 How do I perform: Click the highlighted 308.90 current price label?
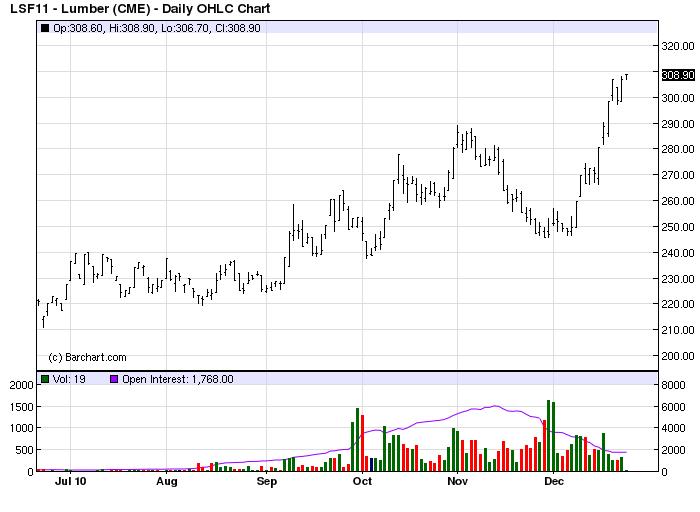677,74
